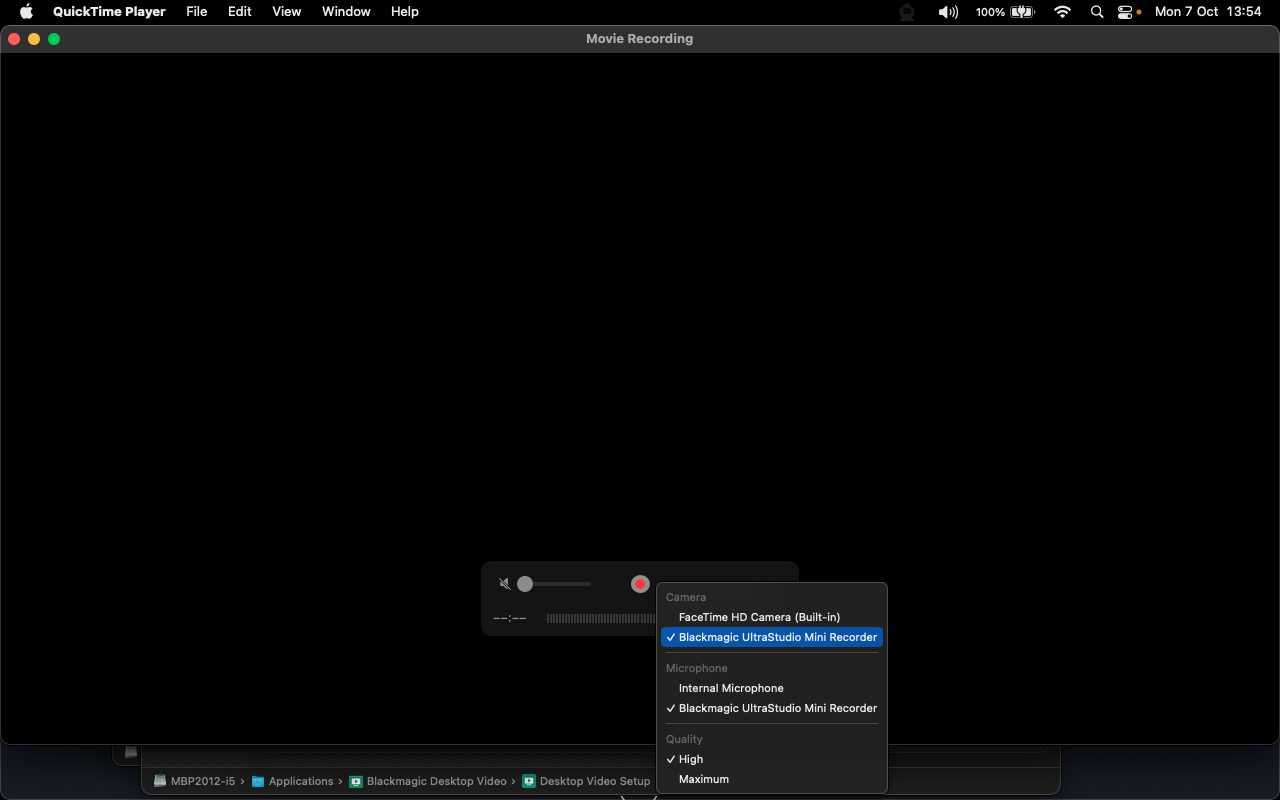Open the File menu
Screen dimensions: 1280x800
(197, 12)
